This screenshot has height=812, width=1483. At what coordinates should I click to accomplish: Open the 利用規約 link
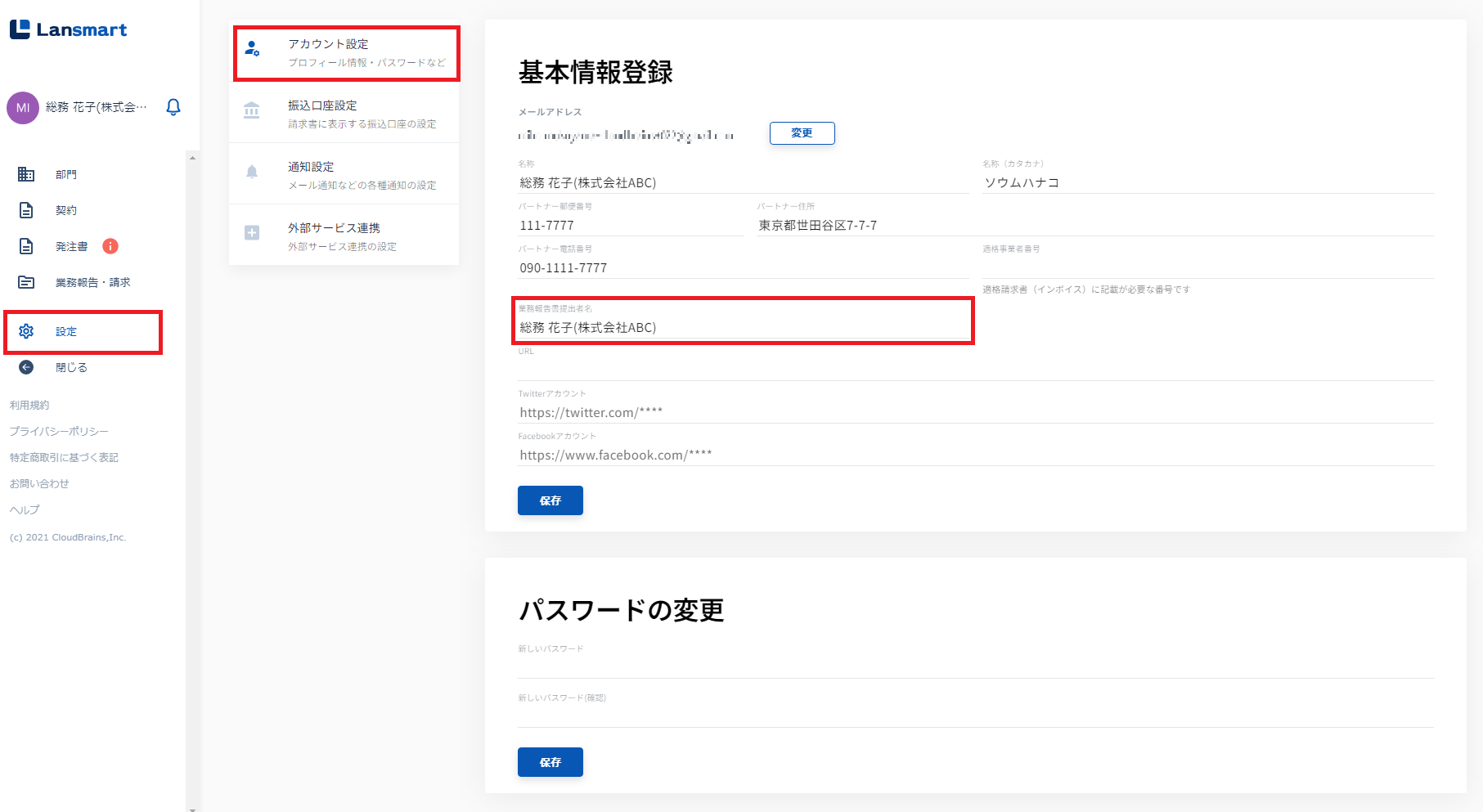[x=29, y=405]
